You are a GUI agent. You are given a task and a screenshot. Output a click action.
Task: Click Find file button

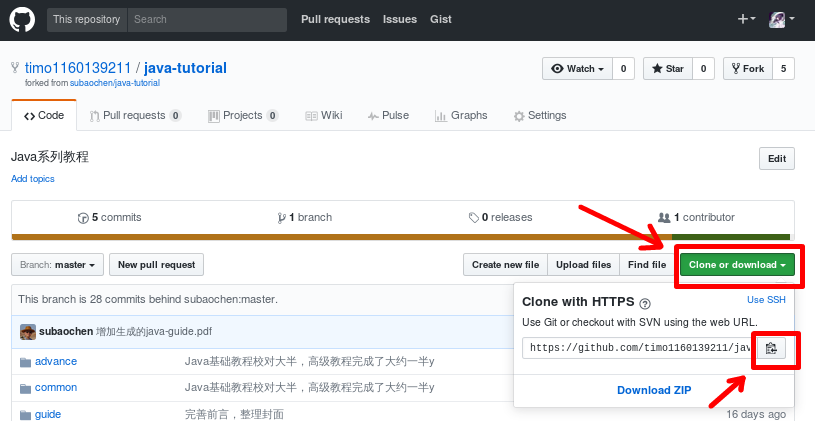[x=647, y=265]
